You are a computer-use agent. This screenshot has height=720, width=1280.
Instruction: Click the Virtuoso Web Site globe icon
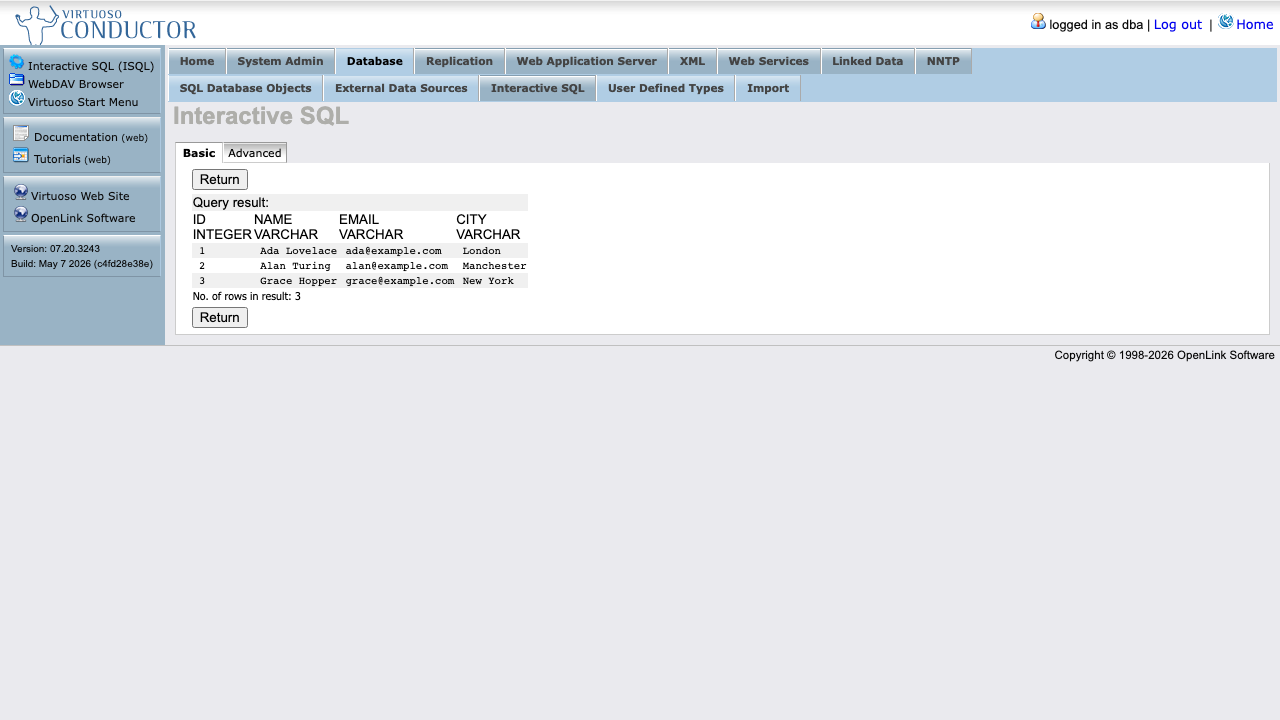21,192
